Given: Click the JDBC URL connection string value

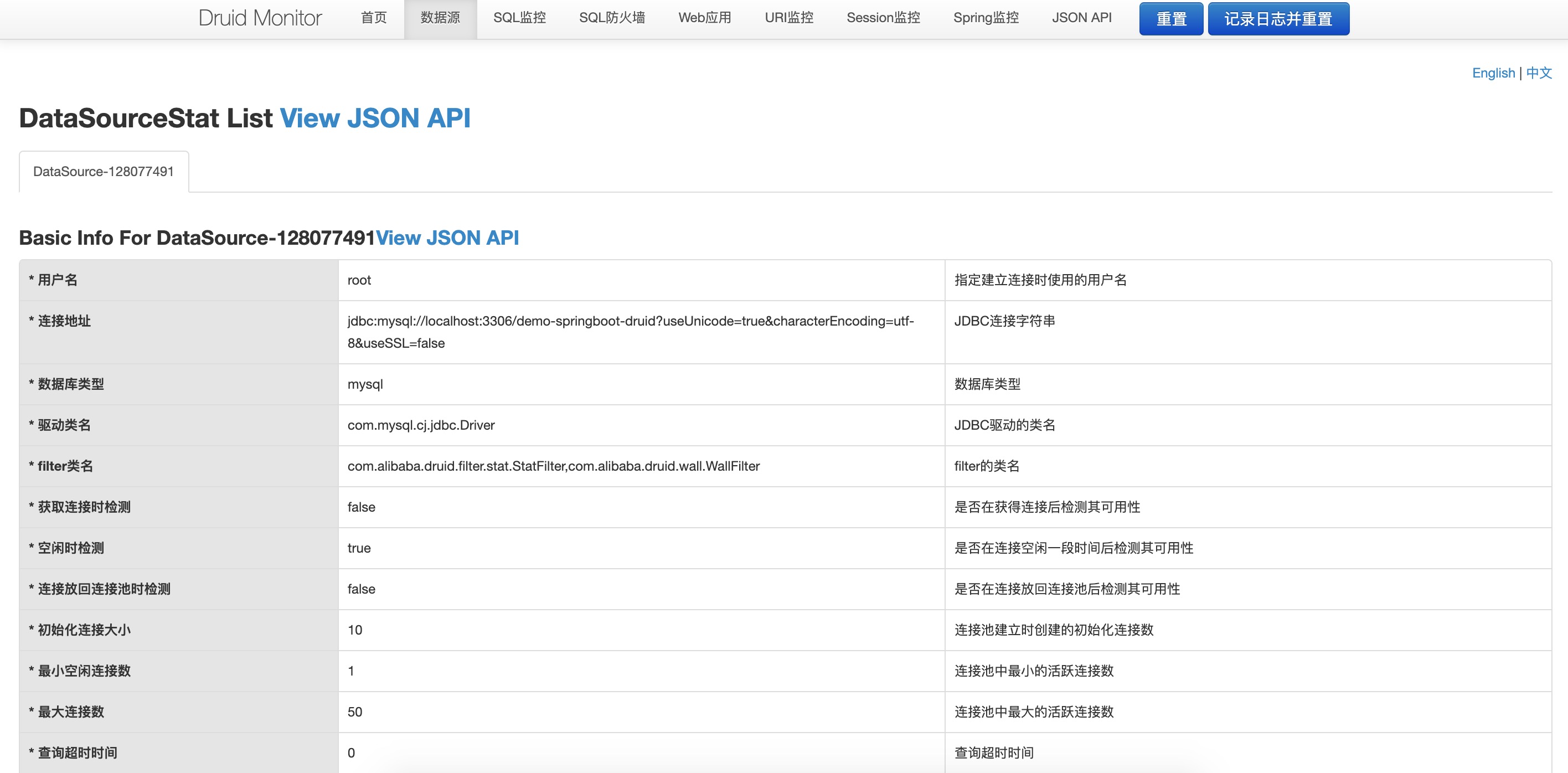Looking at the screenshot, I should coord(631,332).
